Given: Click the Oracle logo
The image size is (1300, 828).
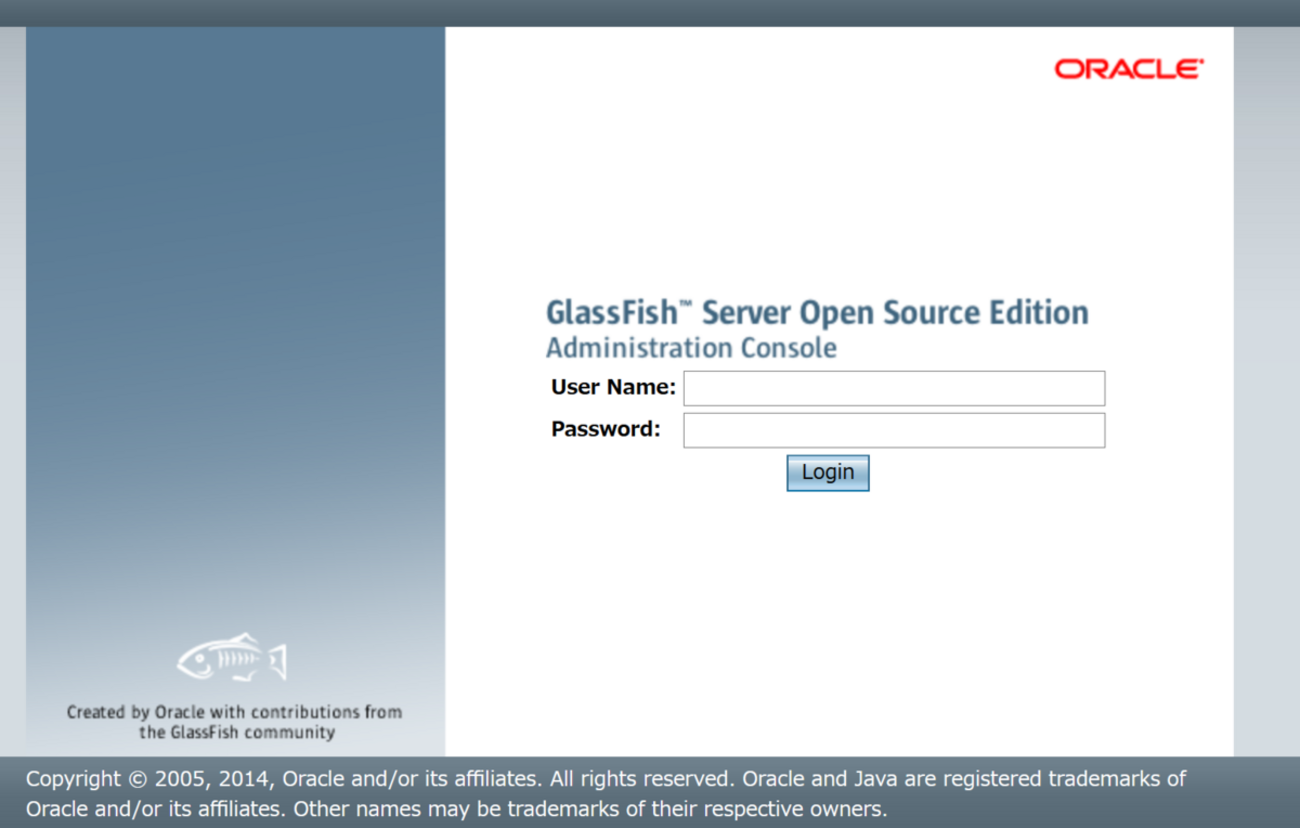Looking at the screenshot, I should [1129, 69].
